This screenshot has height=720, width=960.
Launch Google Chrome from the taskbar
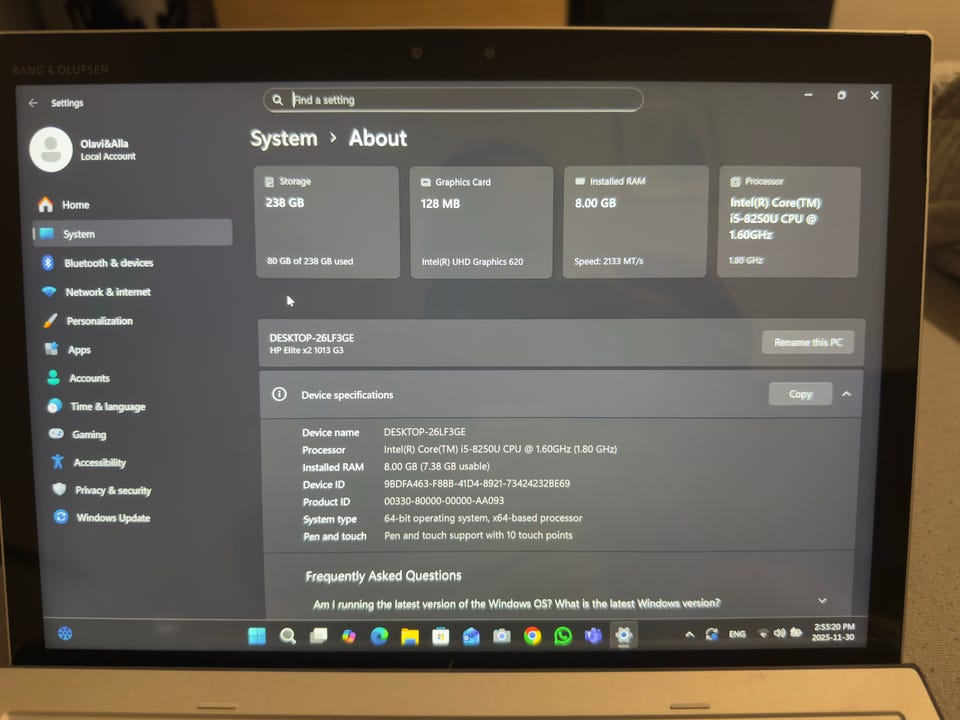point(533,636)
